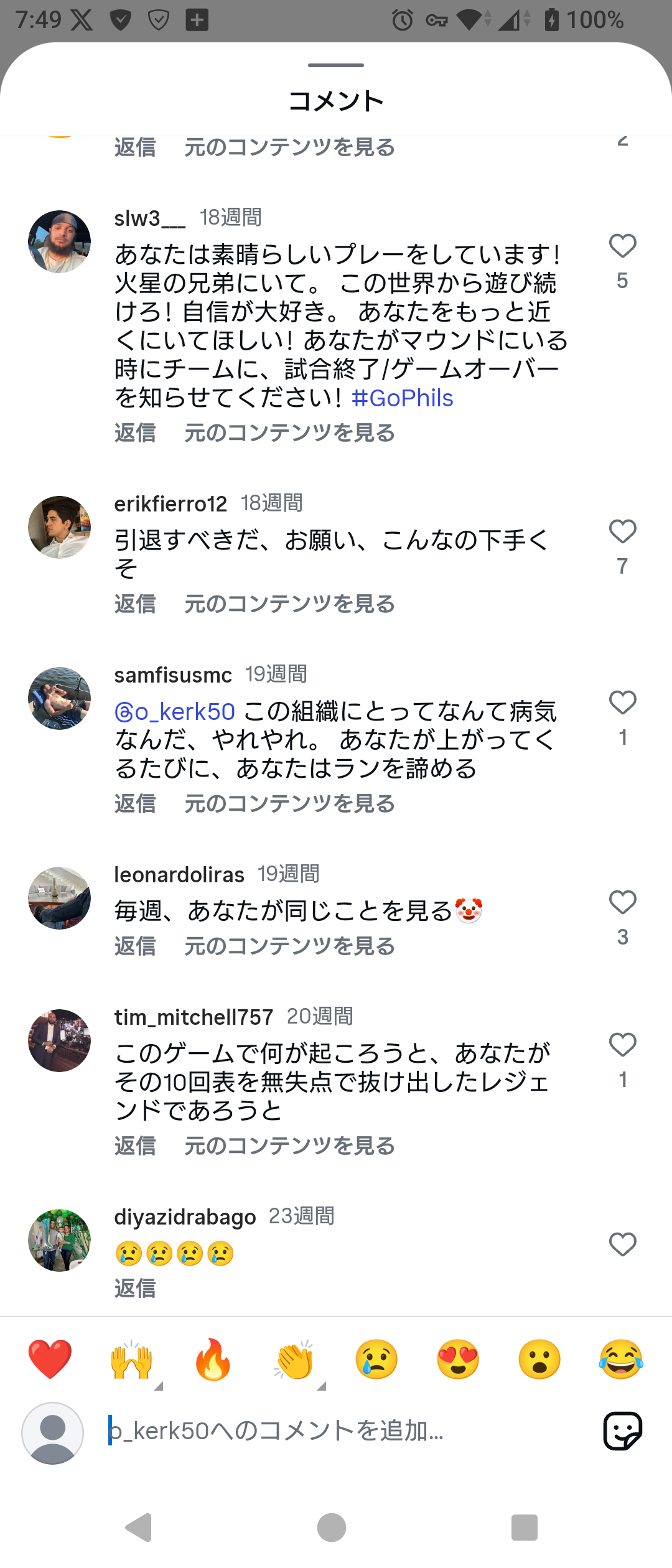Tap the red heart emoji quick reaction
The image size is (672, 1568).
[x=50, y=1360]
